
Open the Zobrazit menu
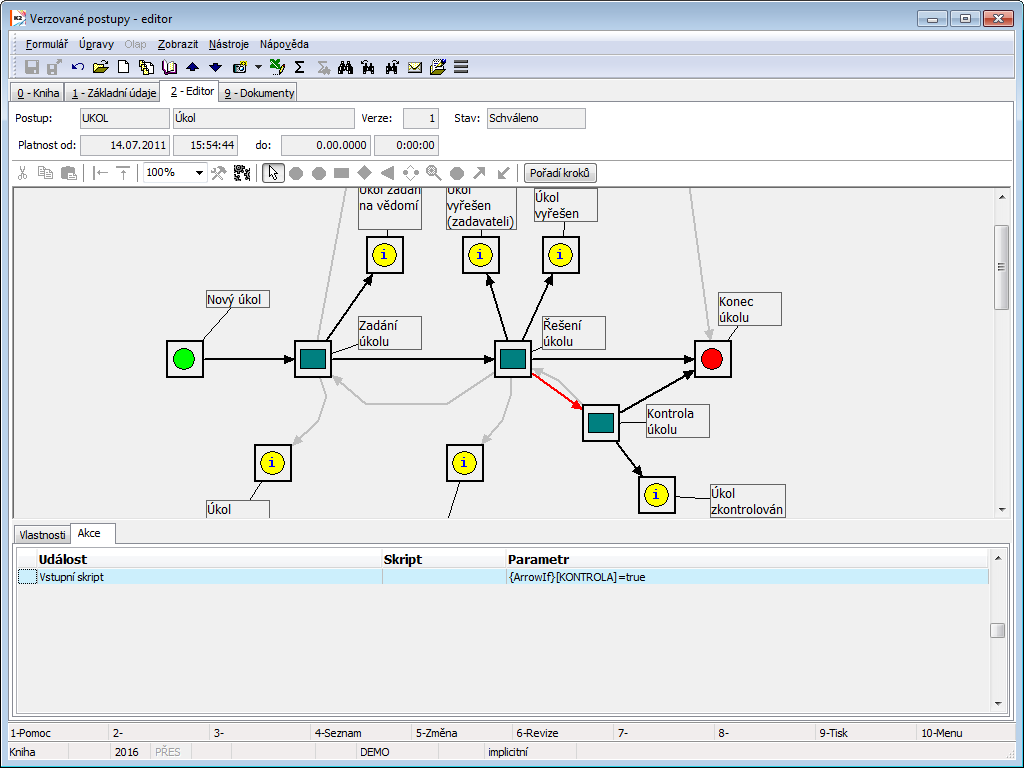pyautogui.click(x=178, y=44)
